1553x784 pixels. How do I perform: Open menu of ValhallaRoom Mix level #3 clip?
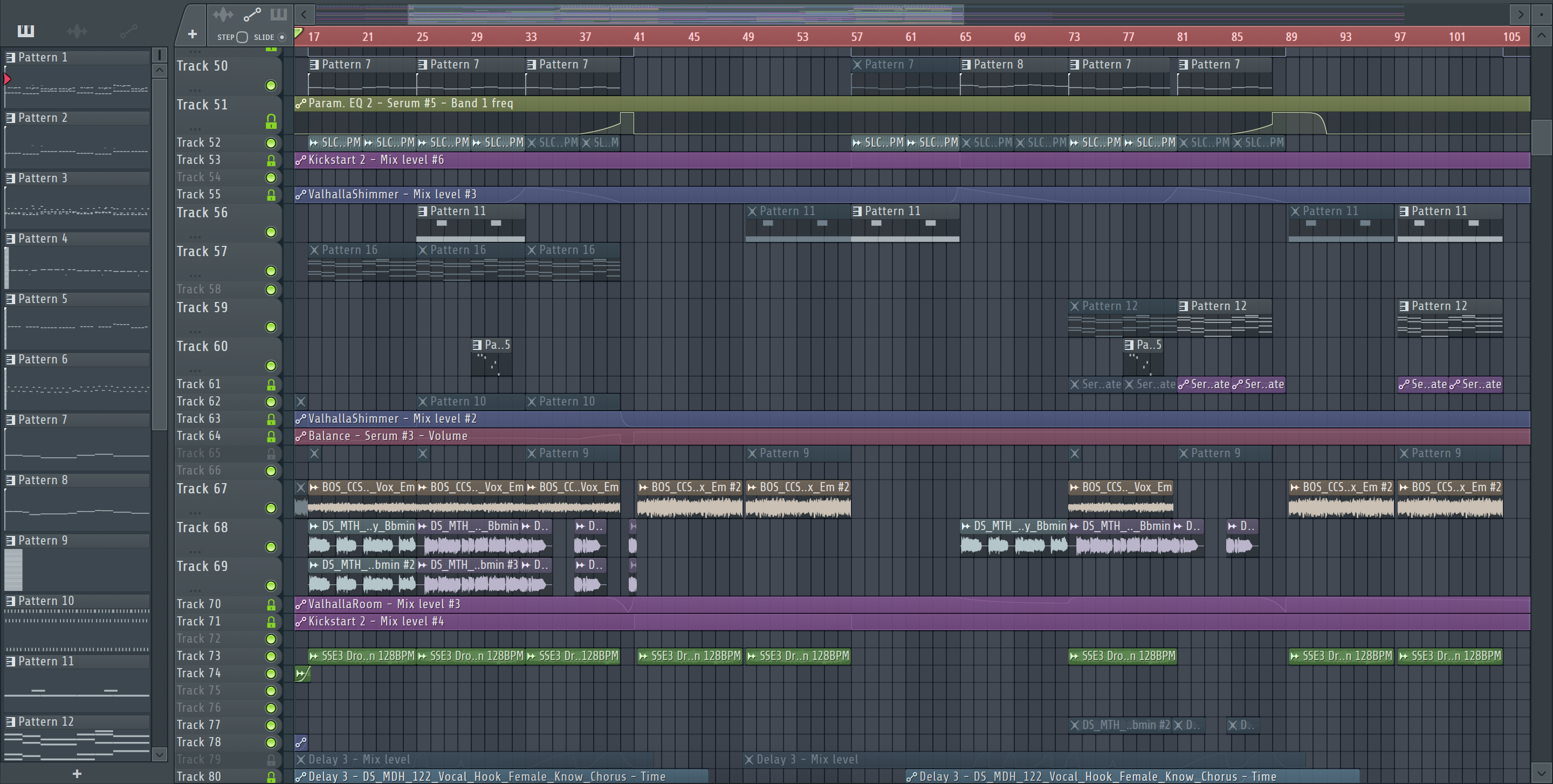point(301,604)
